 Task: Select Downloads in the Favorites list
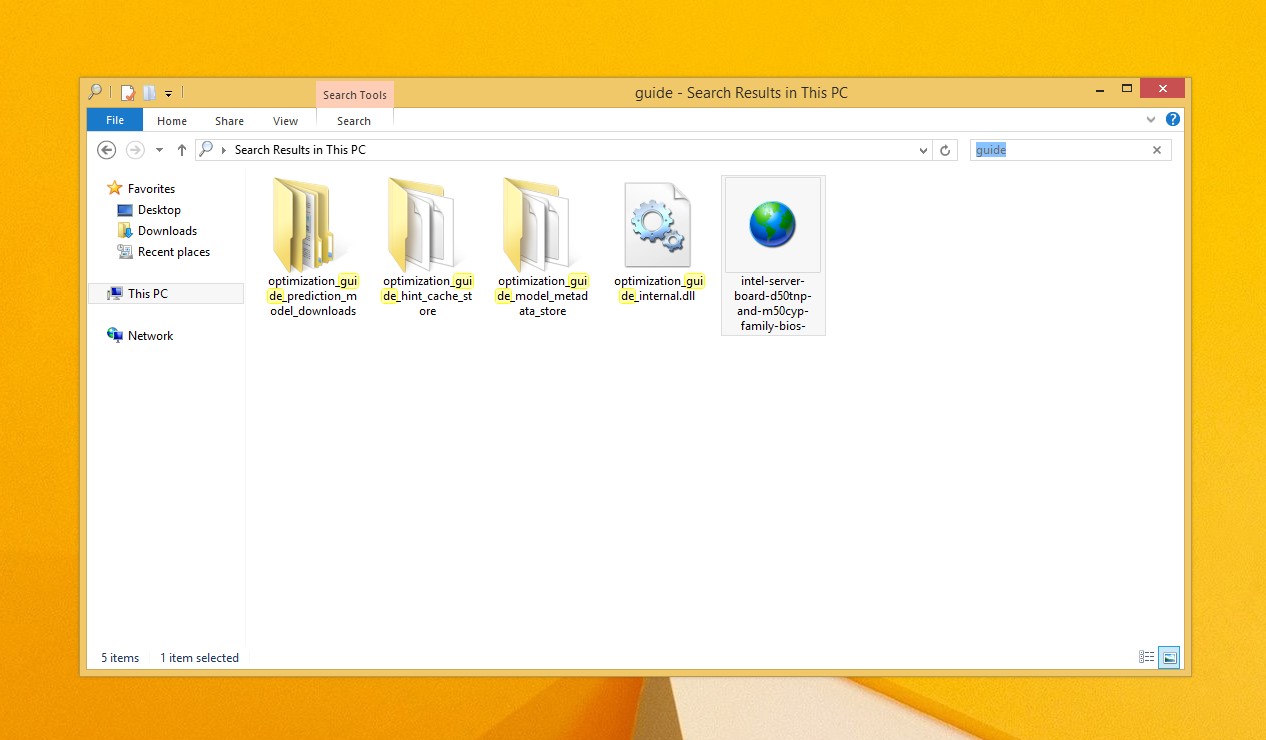(167, 231)
